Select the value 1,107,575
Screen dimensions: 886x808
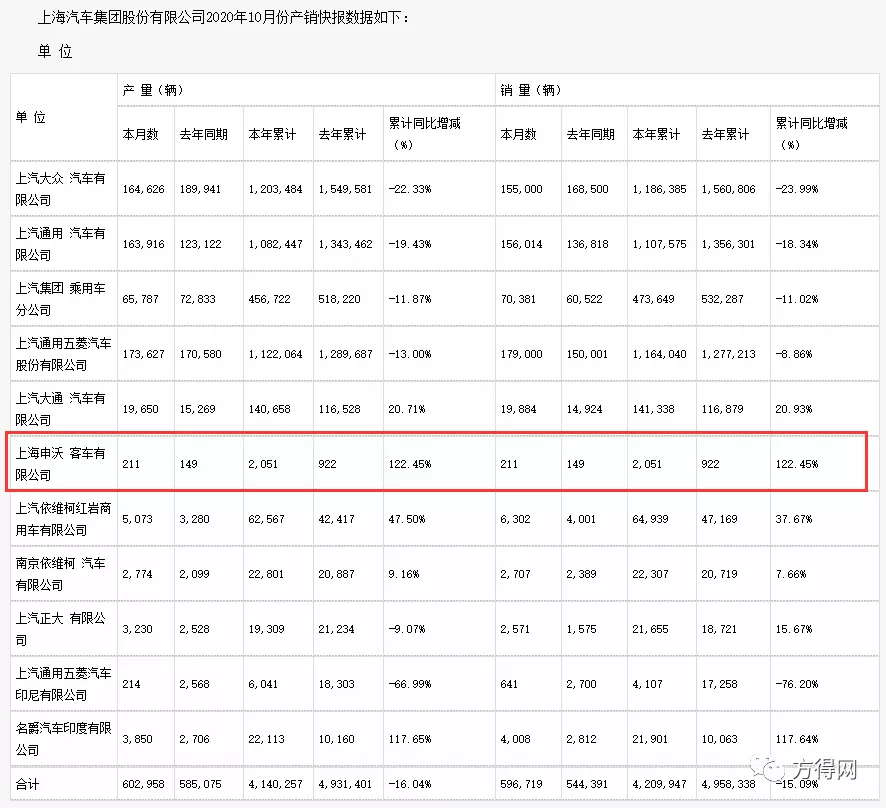click(x=659, y=244)
